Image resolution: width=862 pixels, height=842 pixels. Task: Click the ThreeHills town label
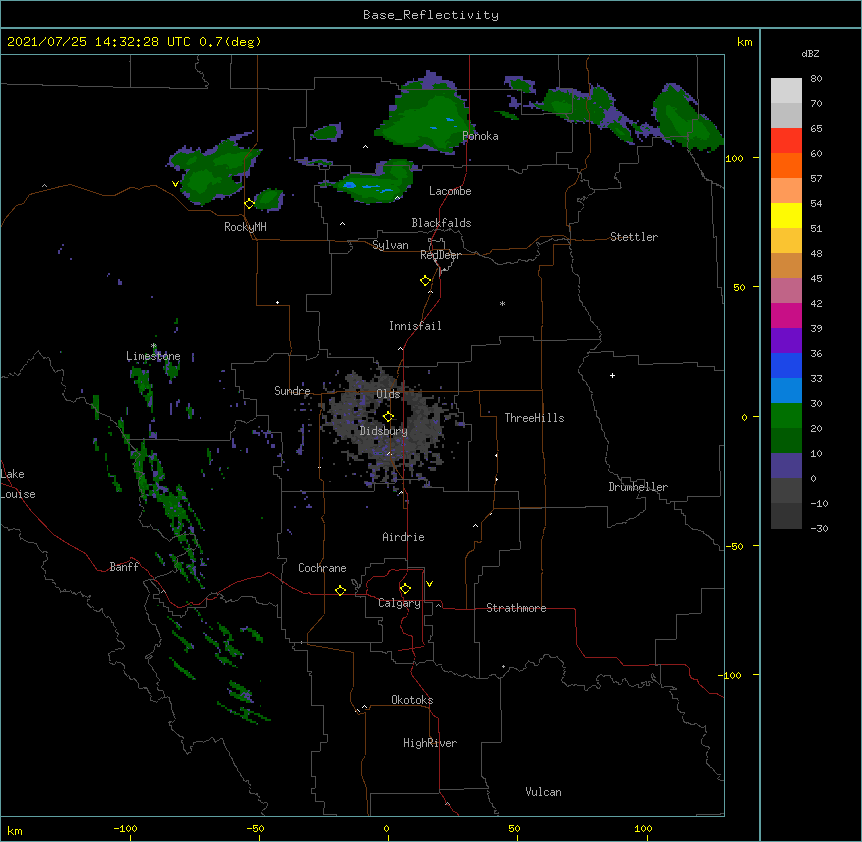click(x=534, y=418)
